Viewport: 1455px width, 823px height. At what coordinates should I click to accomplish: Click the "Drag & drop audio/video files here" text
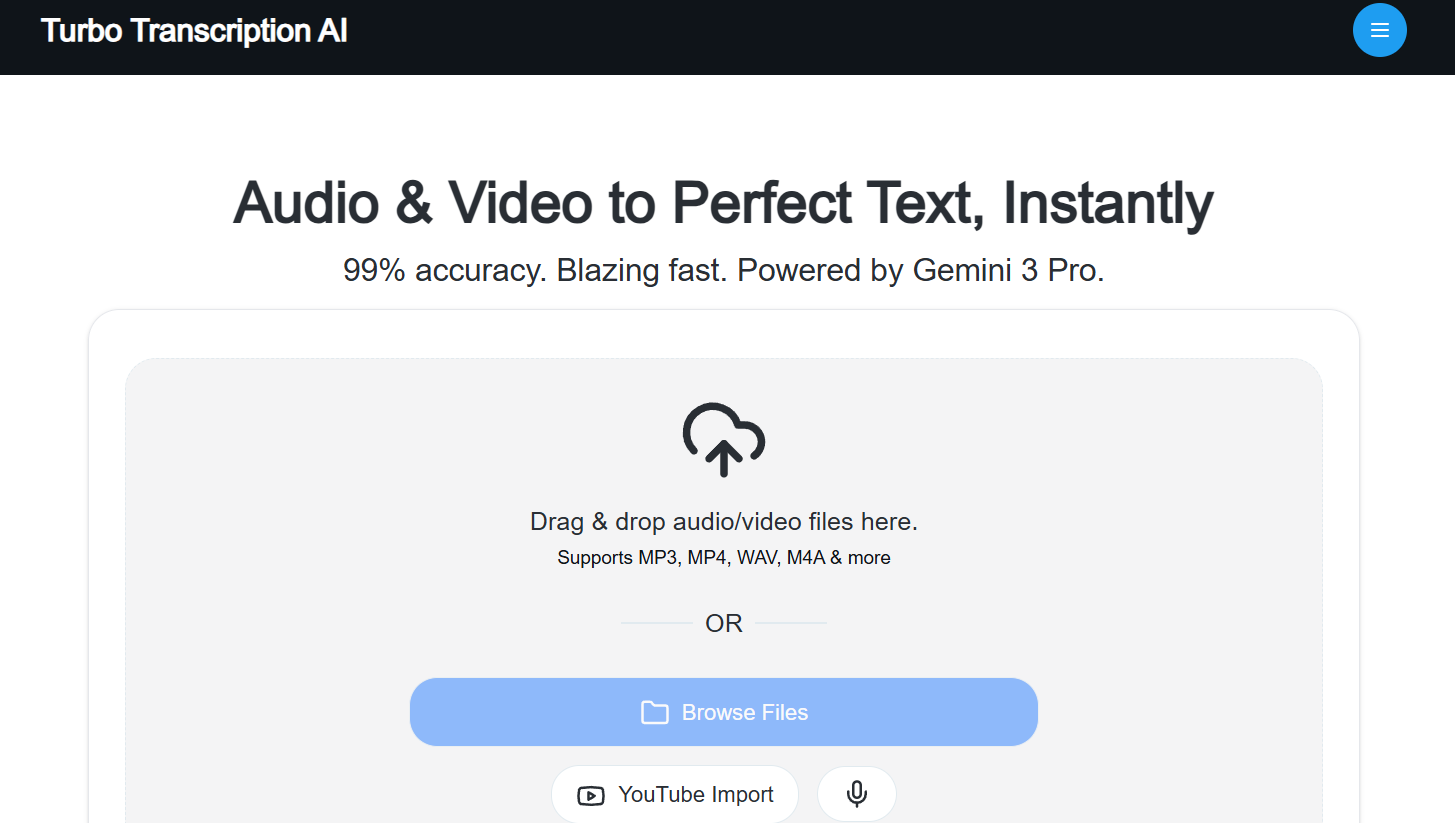tap(723, 521)
